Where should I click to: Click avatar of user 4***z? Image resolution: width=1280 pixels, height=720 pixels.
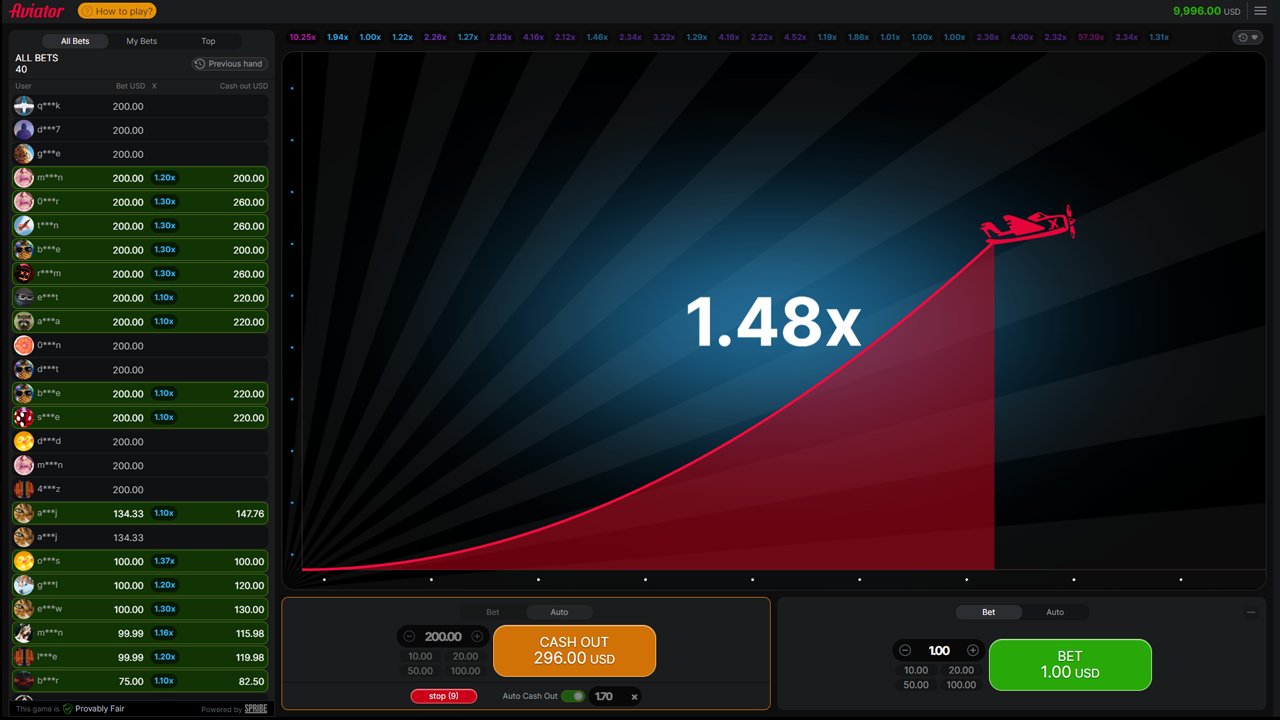pyautogui.click(x=24, y=490)
